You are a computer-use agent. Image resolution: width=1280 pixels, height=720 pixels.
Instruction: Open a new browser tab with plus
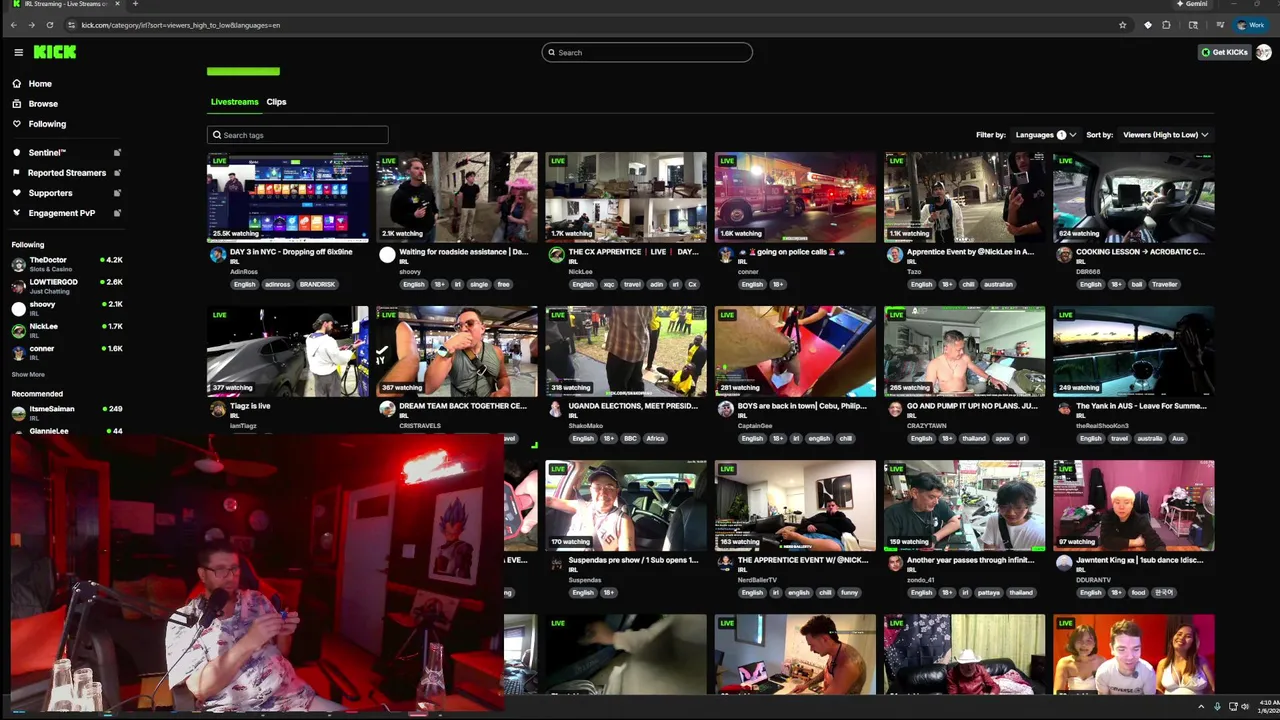point(135,4)
